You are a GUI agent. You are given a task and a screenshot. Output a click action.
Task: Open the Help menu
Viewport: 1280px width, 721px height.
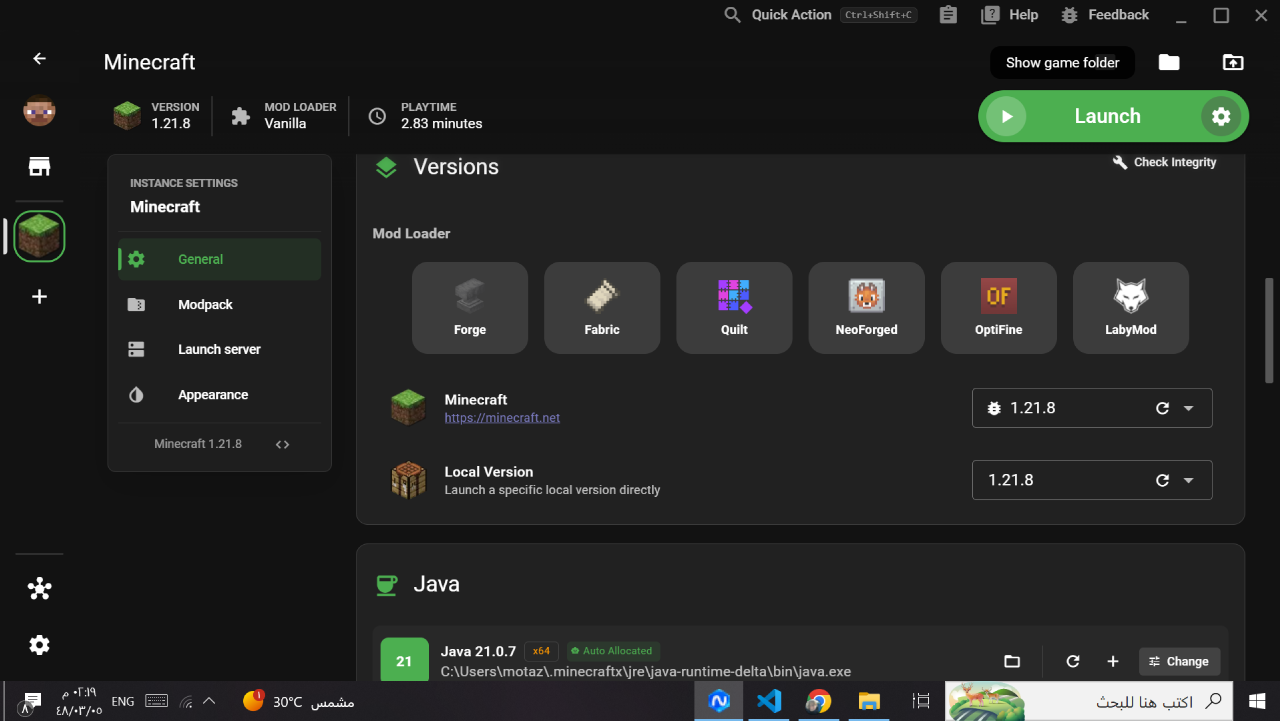pyautogui.click(x=1010, y=15)
